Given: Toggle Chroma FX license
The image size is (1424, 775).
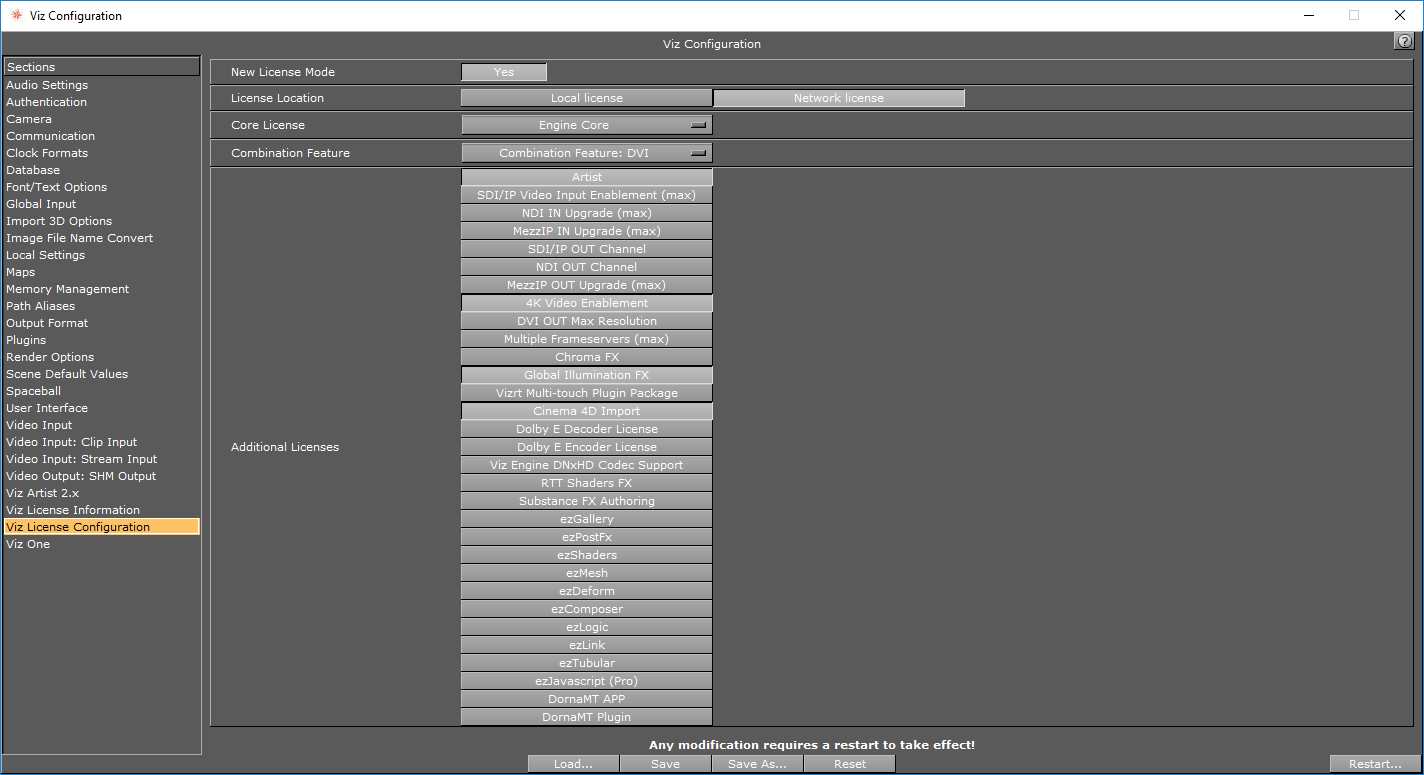Looking at the screenshot, I should click(x=587, y=357).
